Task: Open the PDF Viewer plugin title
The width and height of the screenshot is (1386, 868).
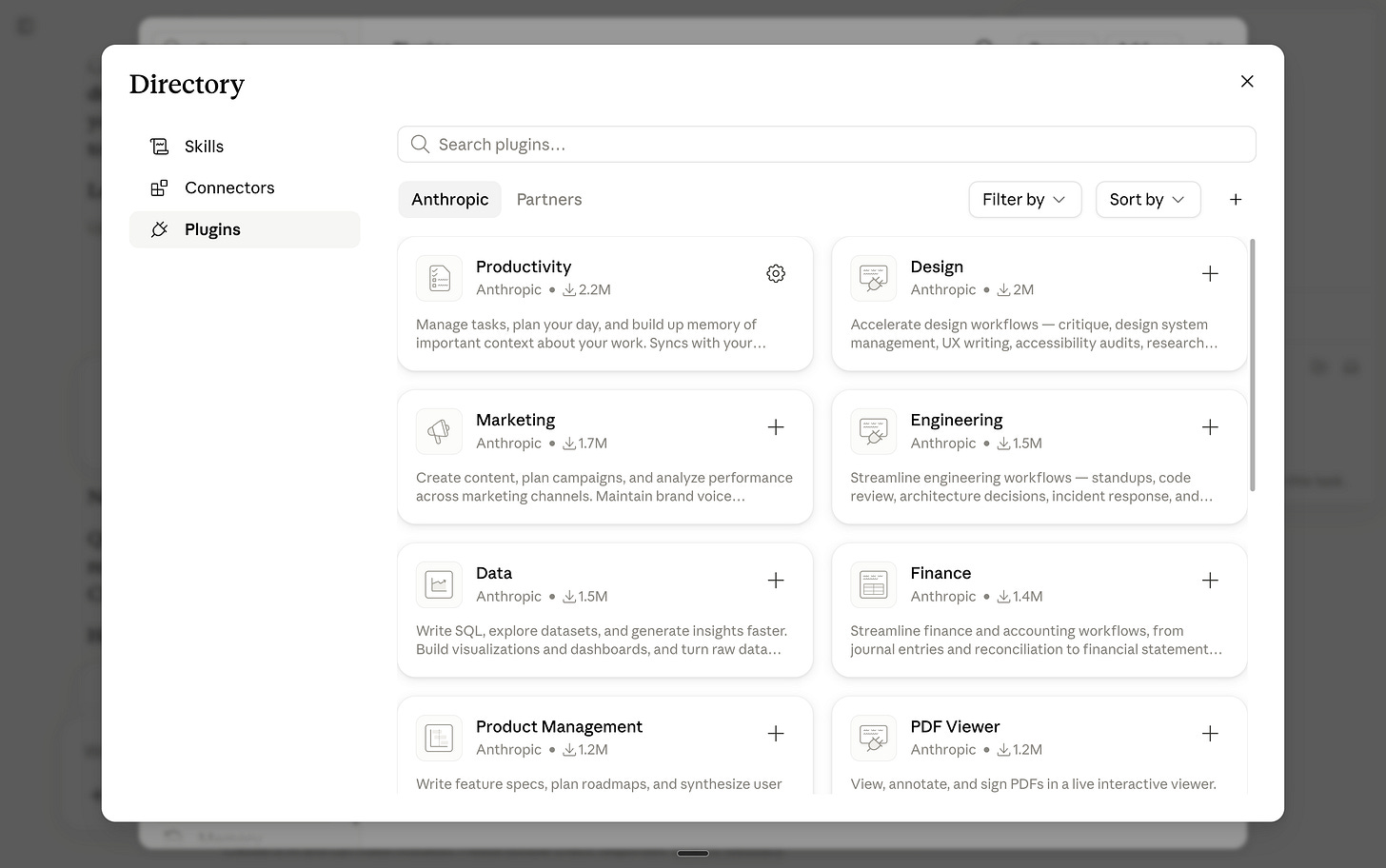Action: pos(955,727)
